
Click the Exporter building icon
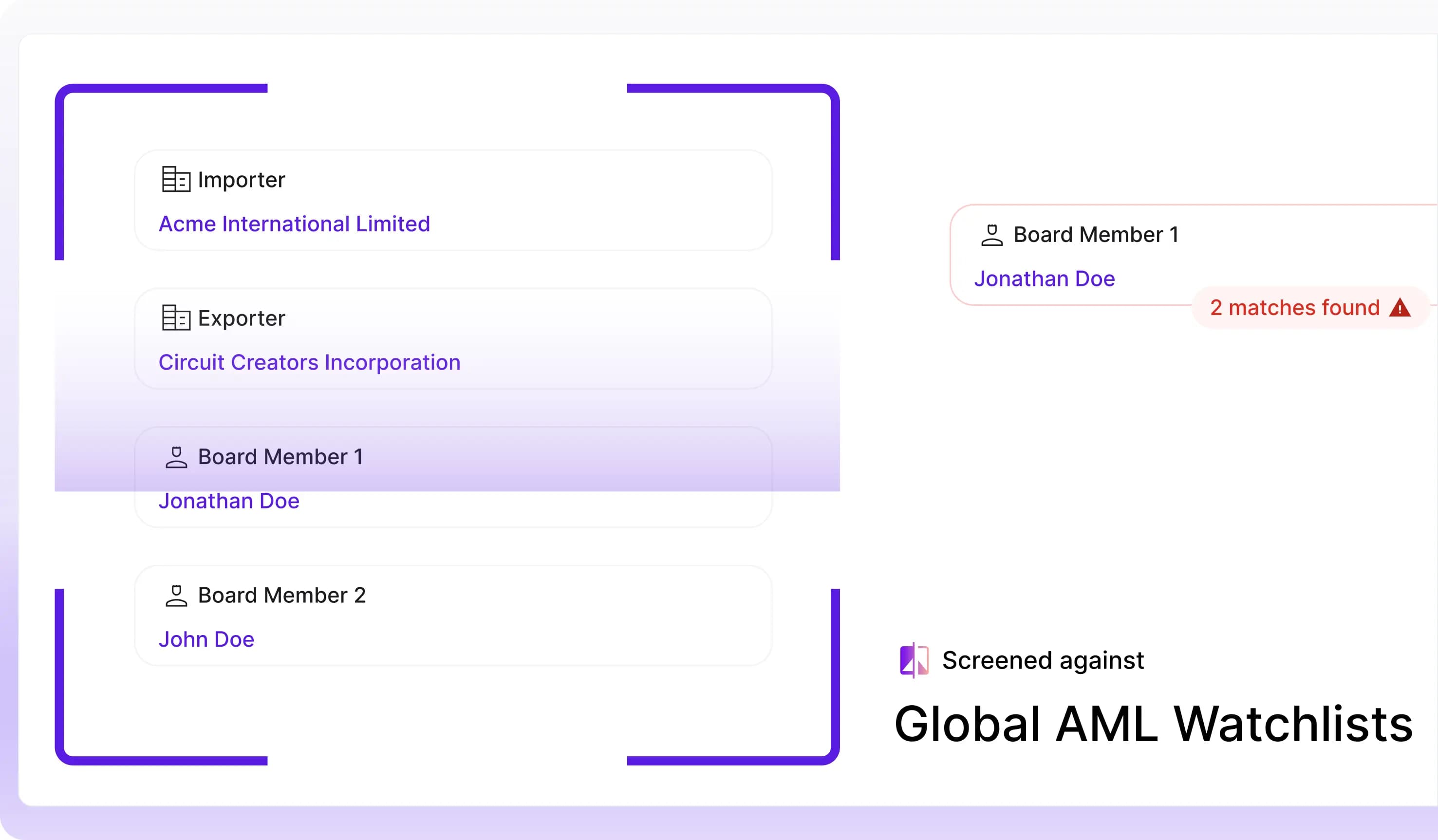176,318
